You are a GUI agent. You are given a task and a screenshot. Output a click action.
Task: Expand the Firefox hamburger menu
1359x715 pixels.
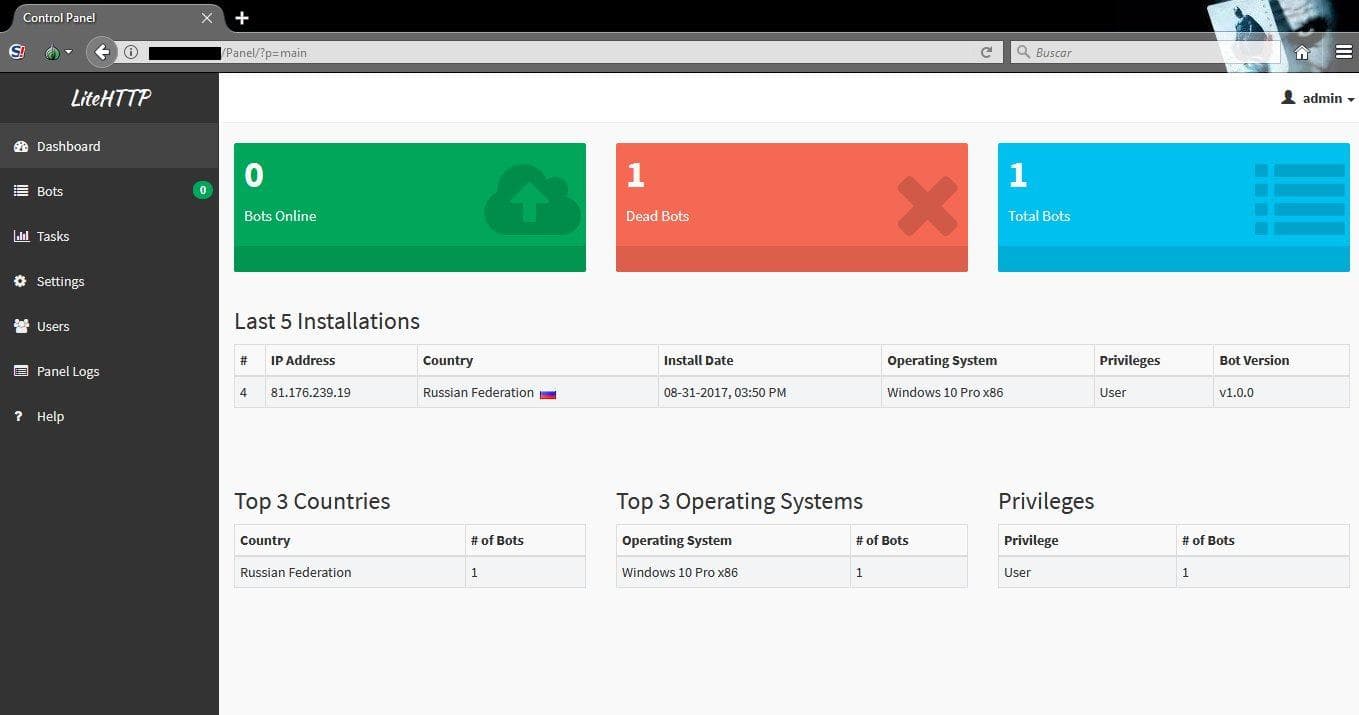[1343, 52]
